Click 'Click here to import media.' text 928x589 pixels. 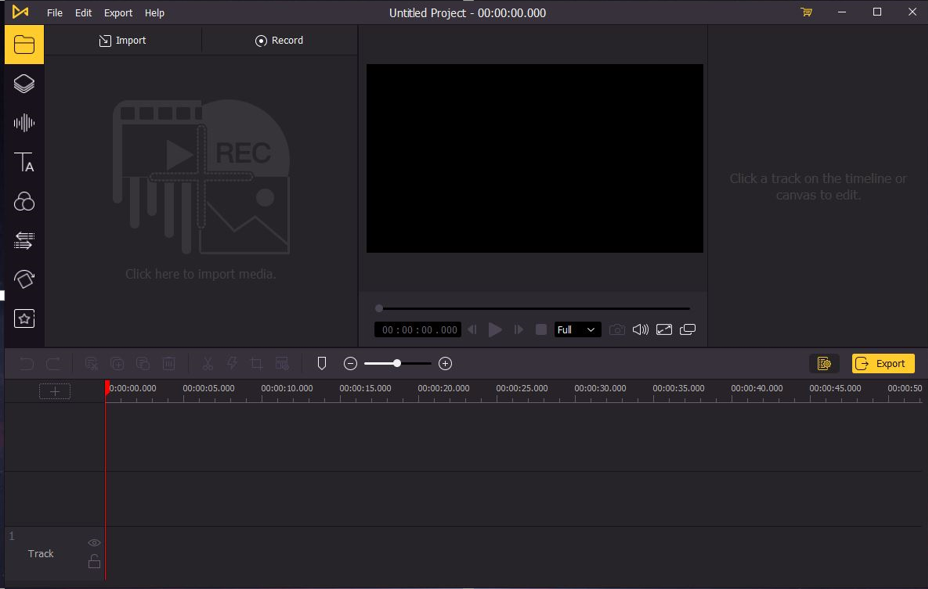[x=200, y=274]
